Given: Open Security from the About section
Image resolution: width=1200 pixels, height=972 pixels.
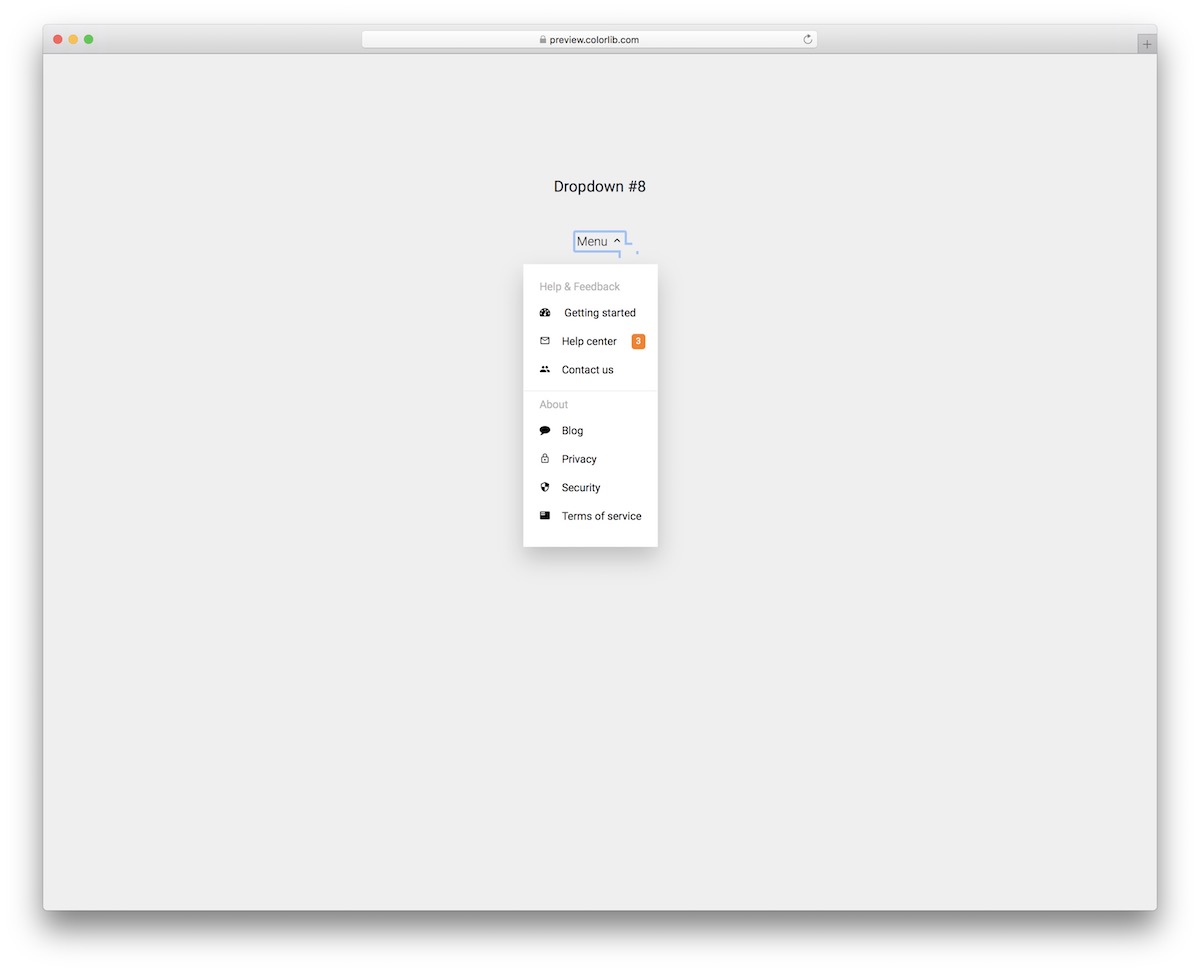Looking at the screenshot, I should pos(581,487).
